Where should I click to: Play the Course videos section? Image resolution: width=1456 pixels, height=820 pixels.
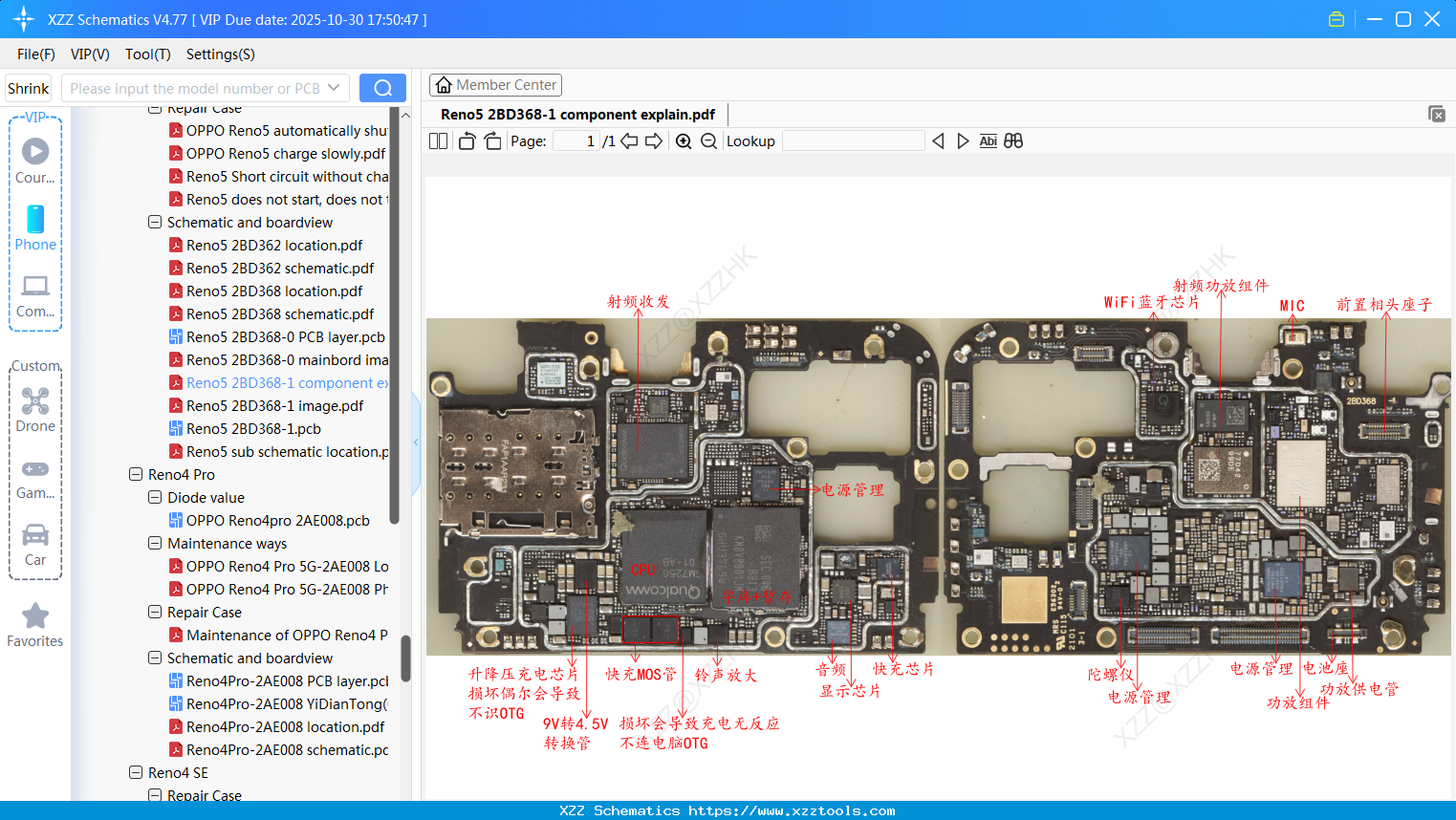[35, 149]
